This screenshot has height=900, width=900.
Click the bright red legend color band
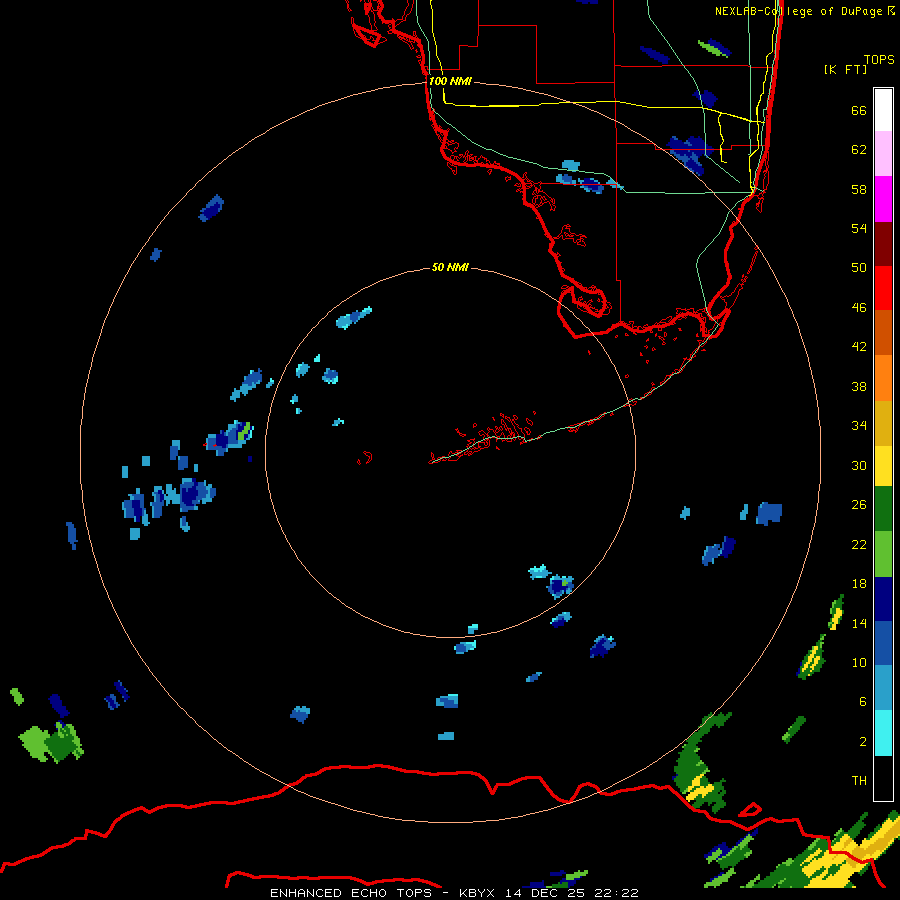coord(883,288)
